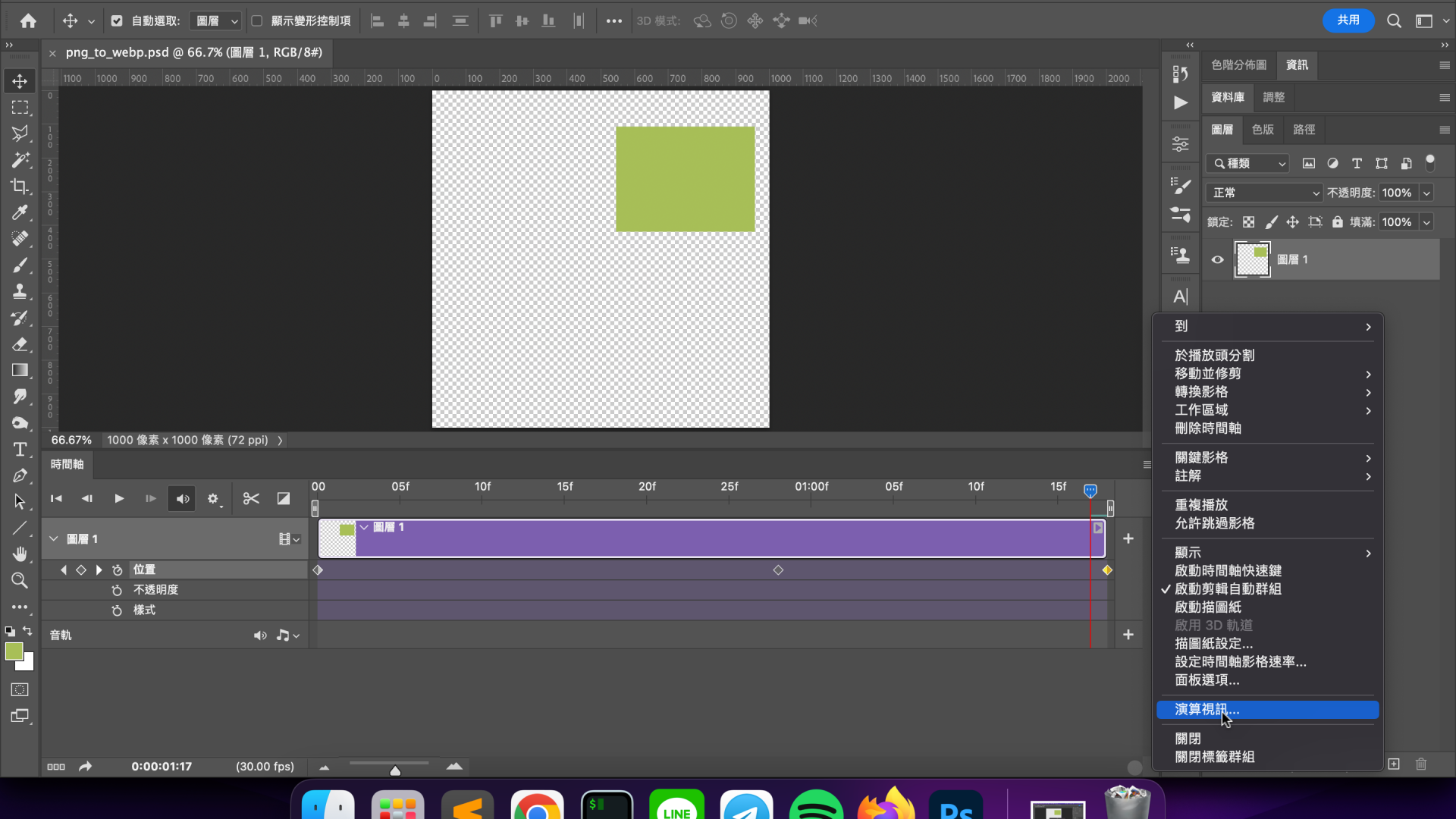This screenshot has height=819, width=1456.
Task: Open the blend mode 正常 dropdown
Action: coord(1264,193)
